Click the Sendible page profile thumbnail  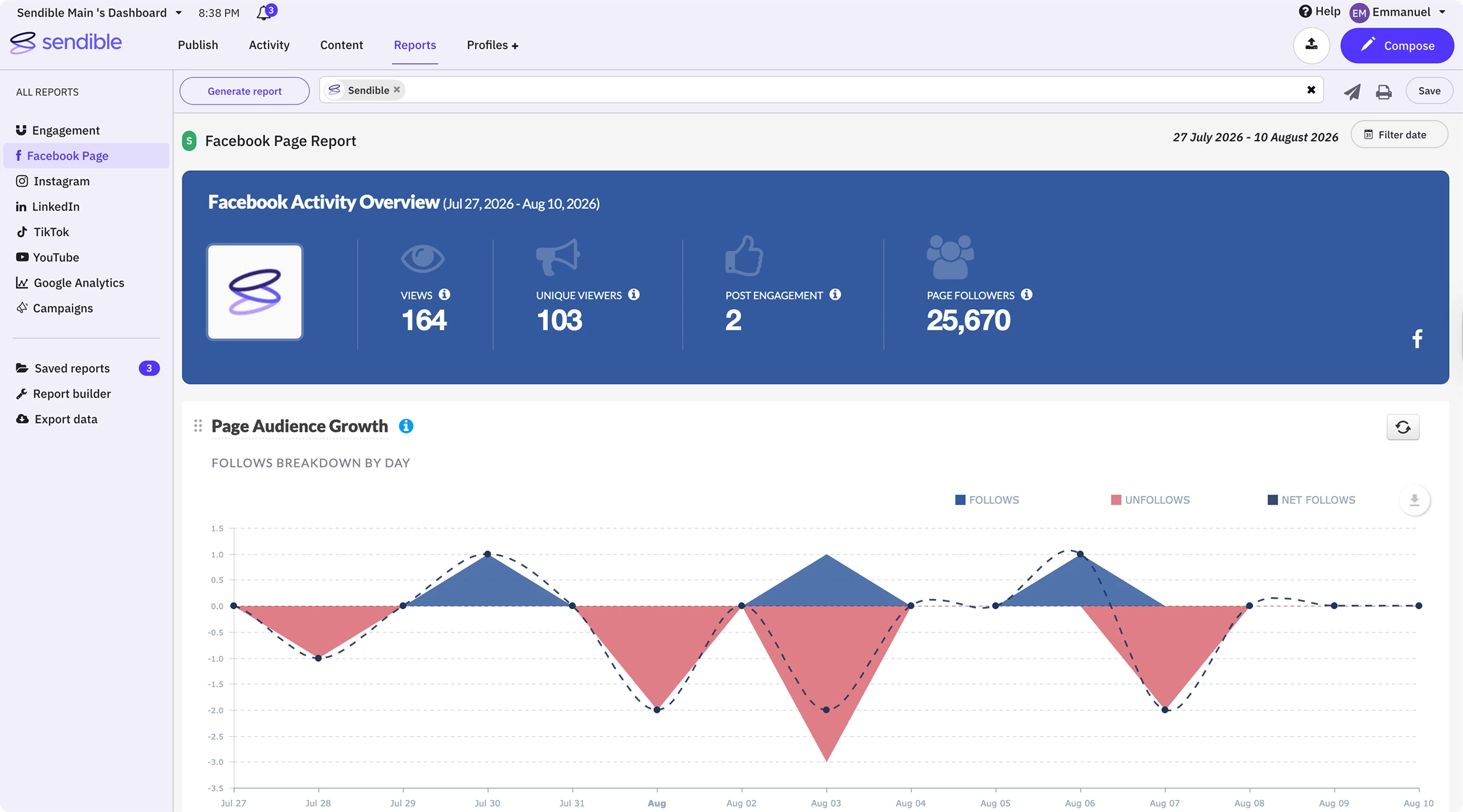click(255, 292)
